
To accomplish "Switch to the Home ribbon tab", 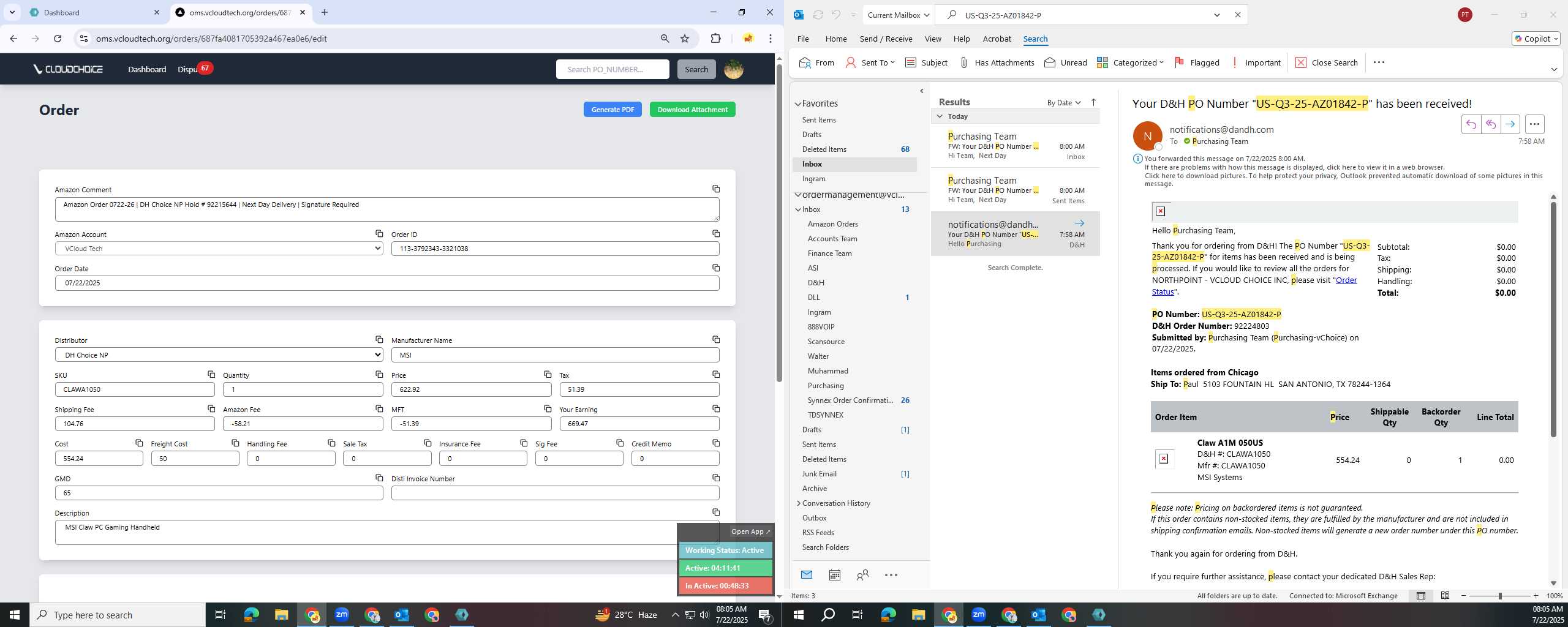I will 835,39.
